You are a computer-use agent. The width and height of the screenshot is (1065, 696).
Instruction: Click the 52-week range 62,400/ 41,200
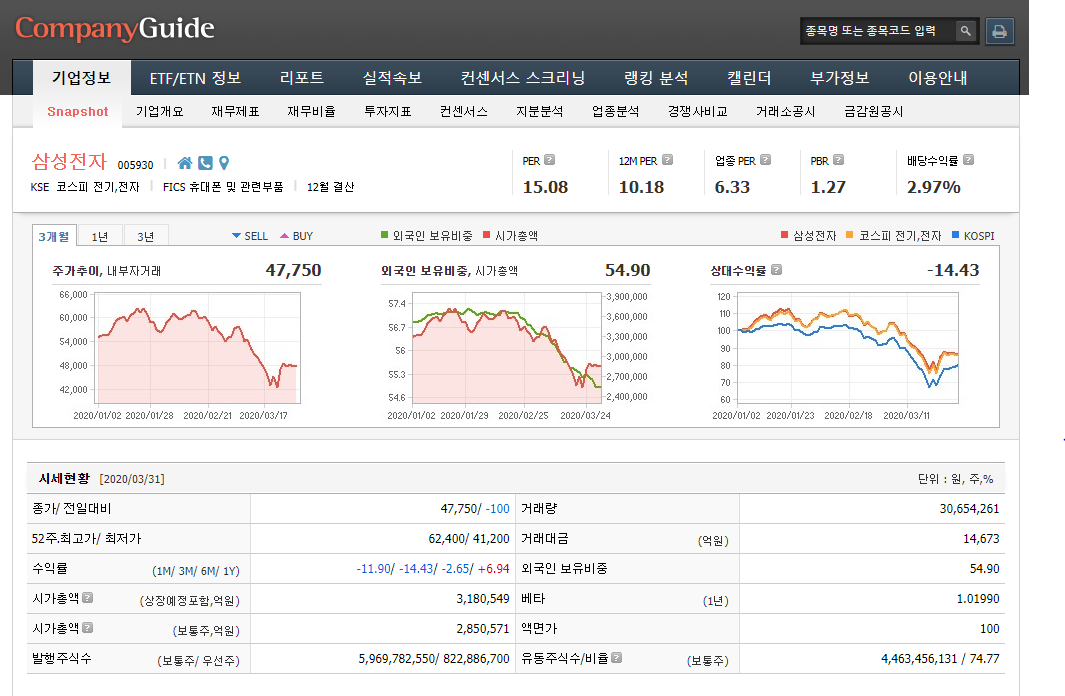[x=469, y=538]
